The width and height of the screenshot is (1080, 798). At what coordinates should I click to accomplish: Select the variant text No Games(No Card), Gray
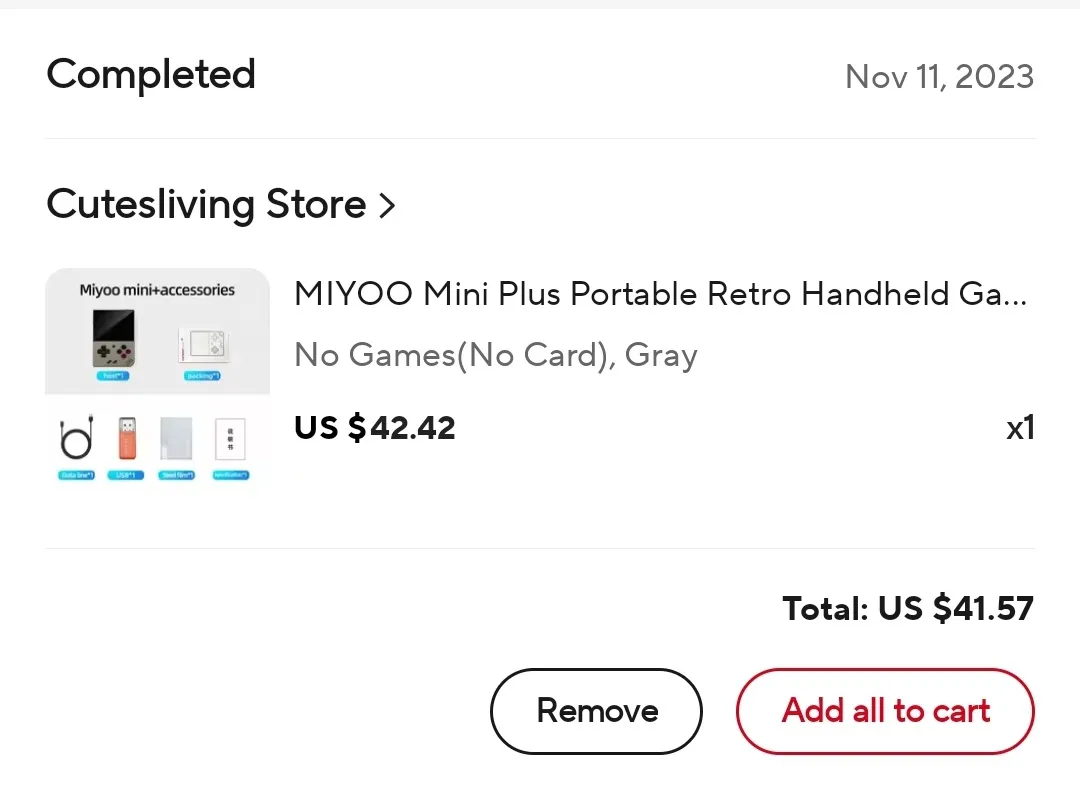(496, 355)
